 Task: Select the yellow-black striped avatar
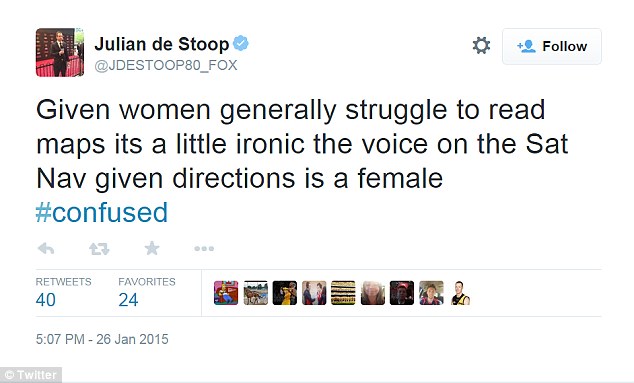(x=343, y=293)
